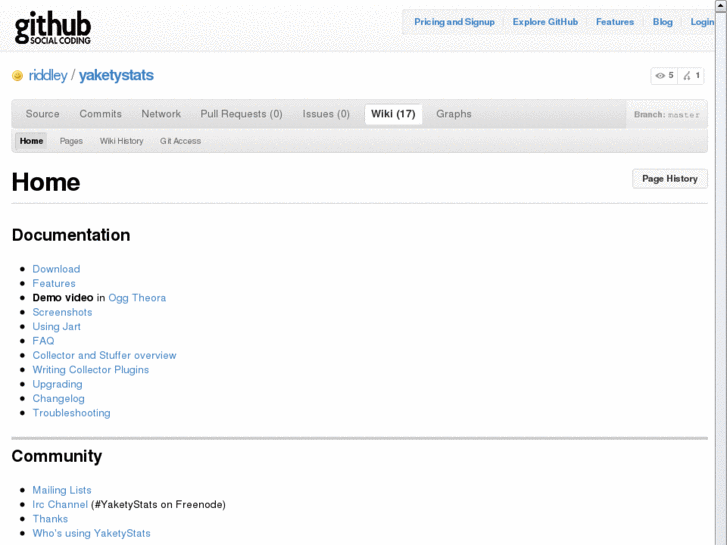Open the Pages wiki subtab
Image resolution: width=727 pixels, height=545 pixels.
pyautogui.click(x=71, y=141)
